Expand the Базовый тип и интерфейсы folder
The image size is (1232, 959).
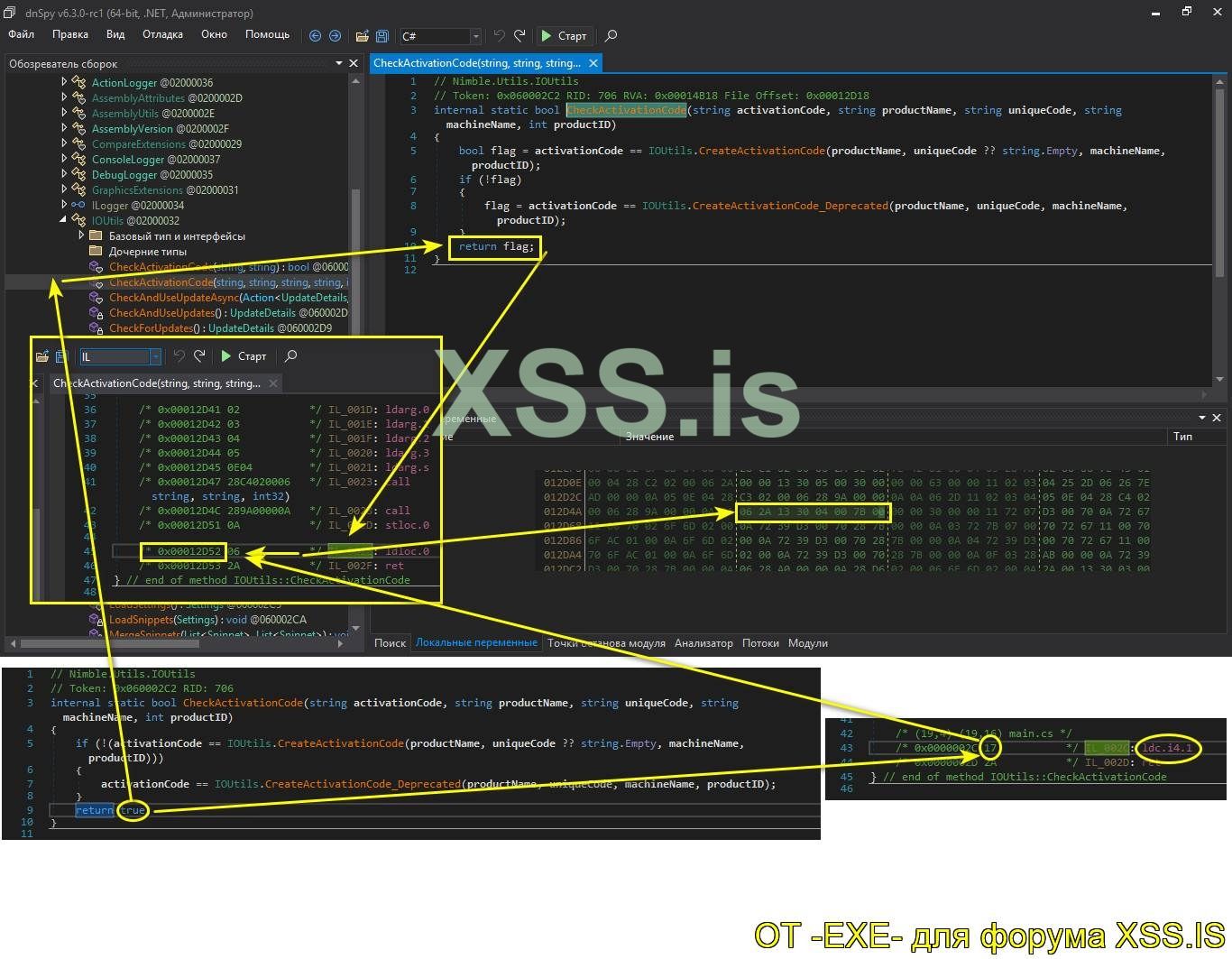81,235
